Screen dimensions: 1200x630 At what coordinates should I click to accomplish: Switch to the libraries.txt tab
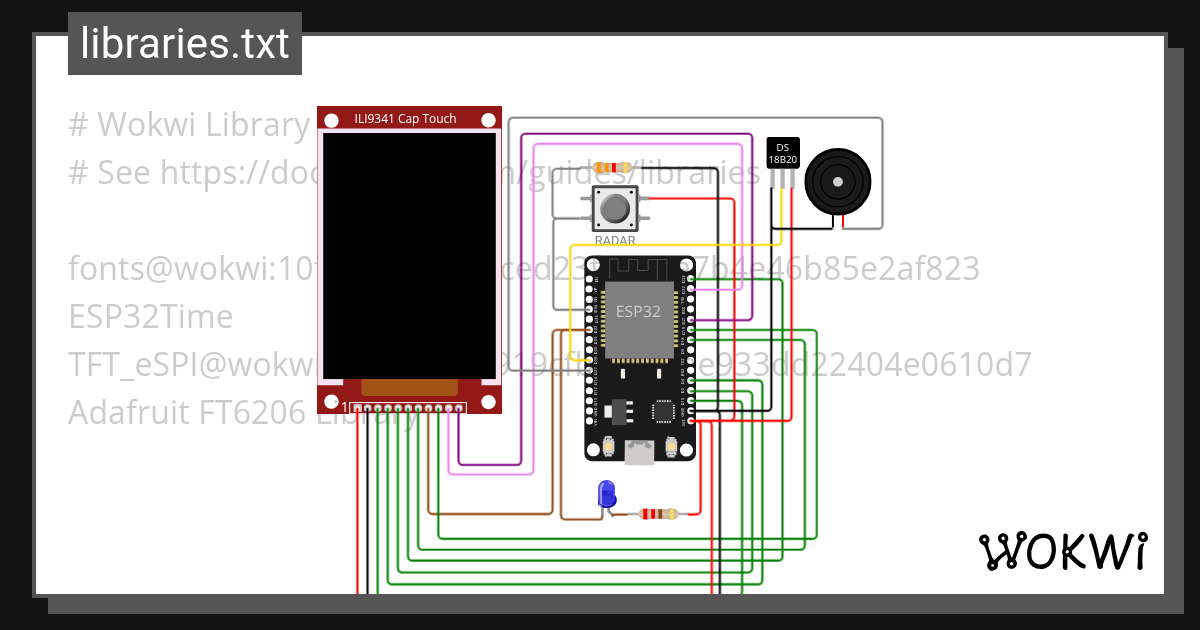[x=184, y=42]
